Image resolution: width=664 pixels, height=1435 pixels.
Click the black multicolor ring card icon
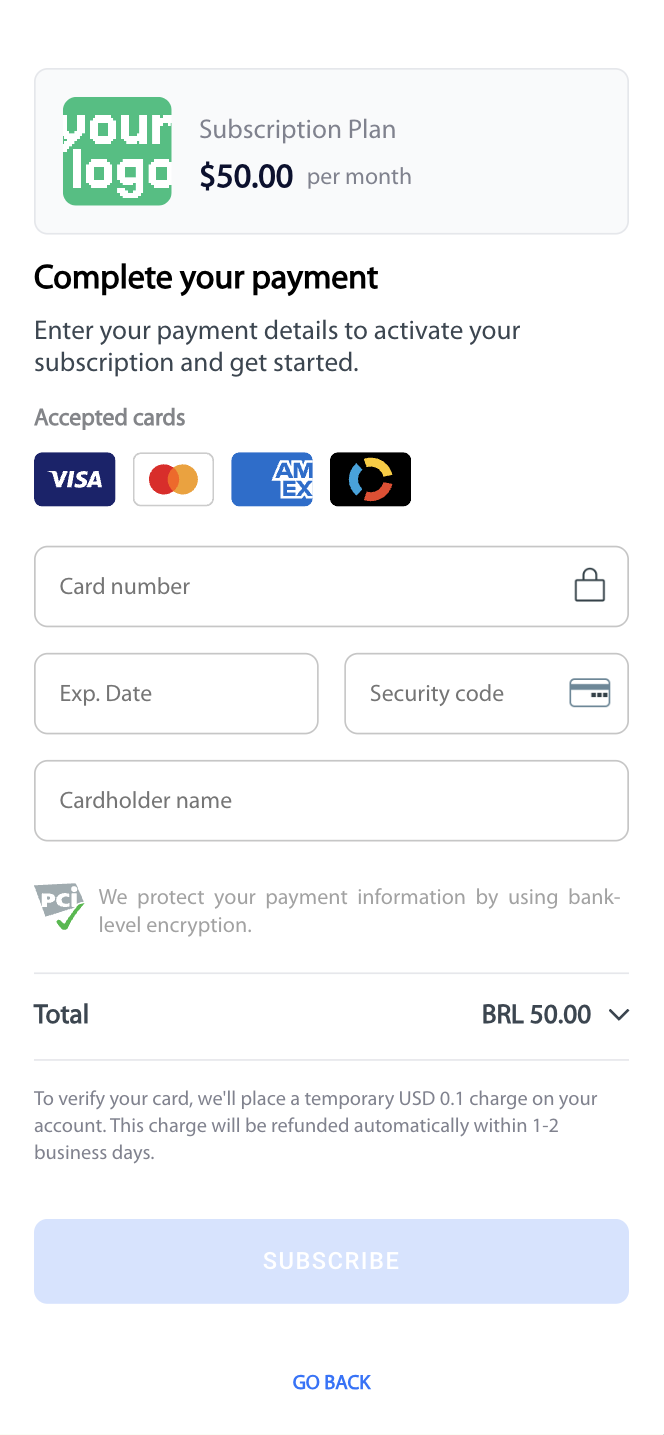click(370, 479)
